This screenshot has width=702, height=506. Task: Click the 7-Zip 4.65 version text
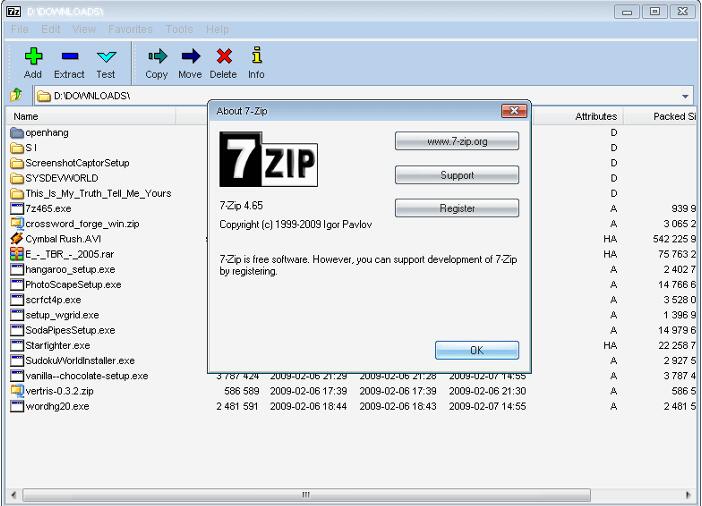(x=241, y=206)
